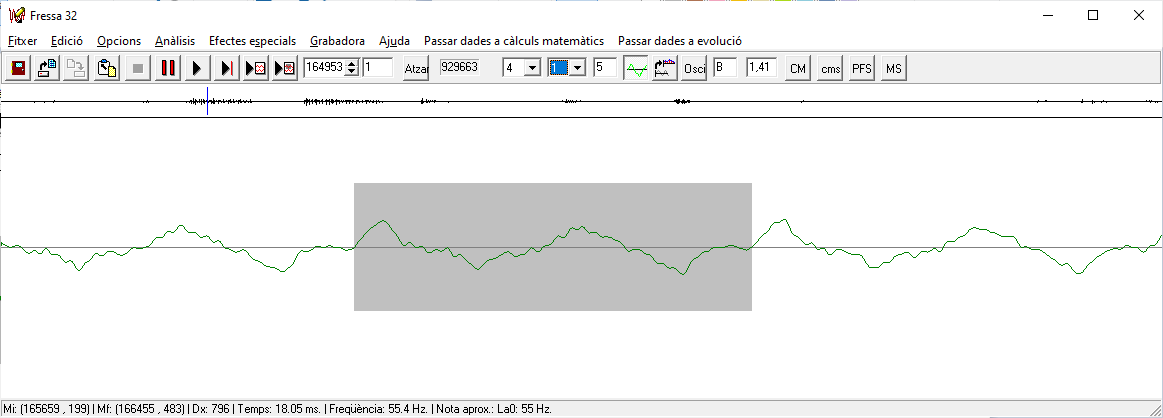Viewport: 1163px width, 418px height.
Task: Click the input field containing 1,41
Action: [761, 68]
